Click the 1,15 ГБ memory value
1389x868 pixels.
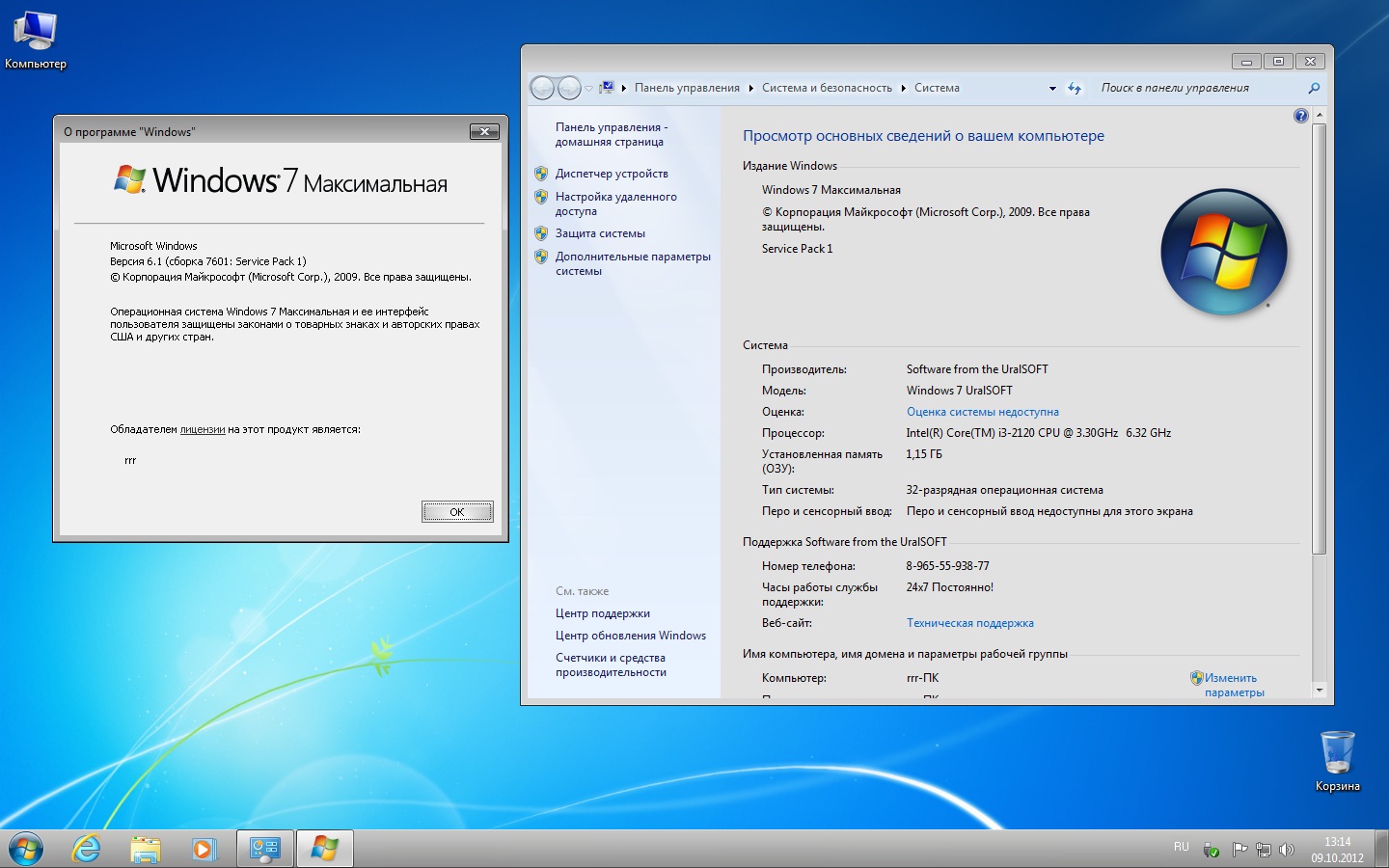[923, 454]
